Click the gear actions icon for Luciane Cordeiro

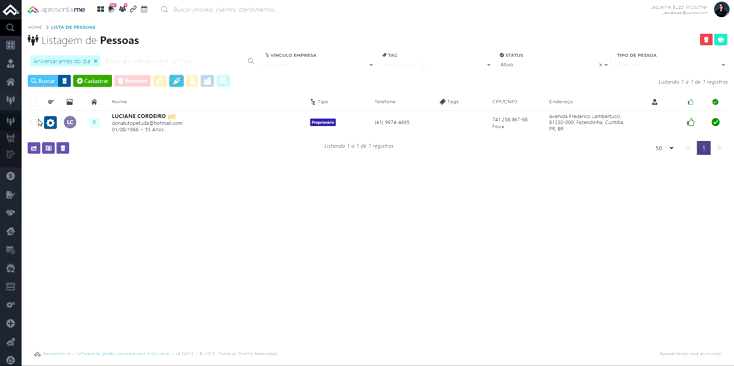51,123
